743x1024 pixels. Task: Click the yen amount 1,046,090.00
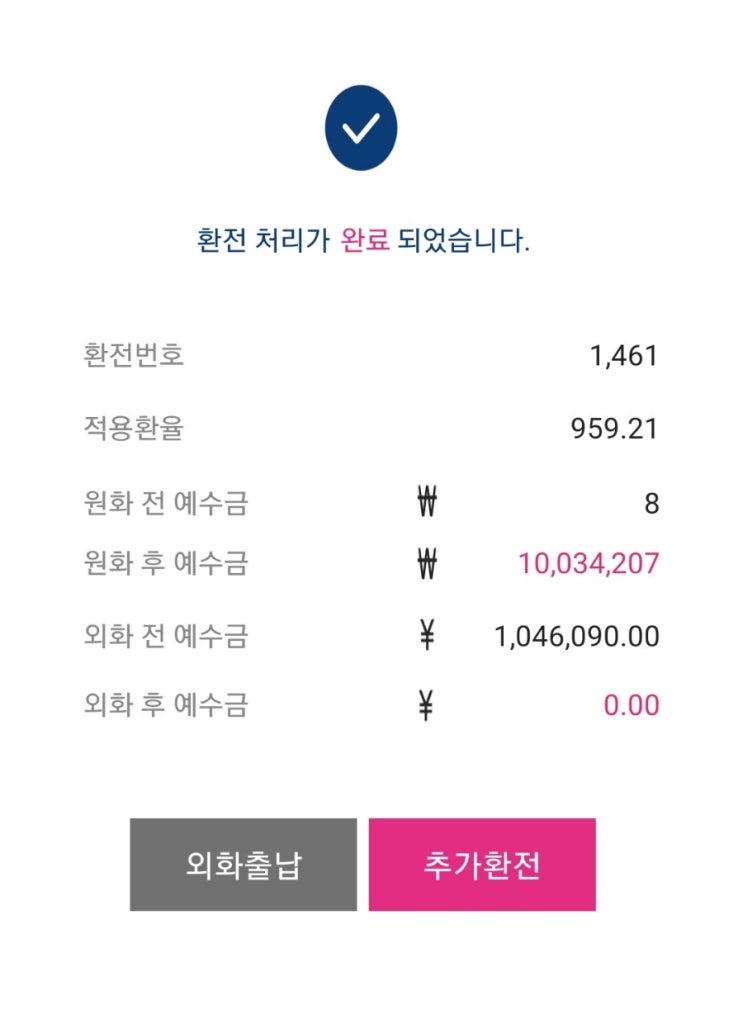[577, 636]
